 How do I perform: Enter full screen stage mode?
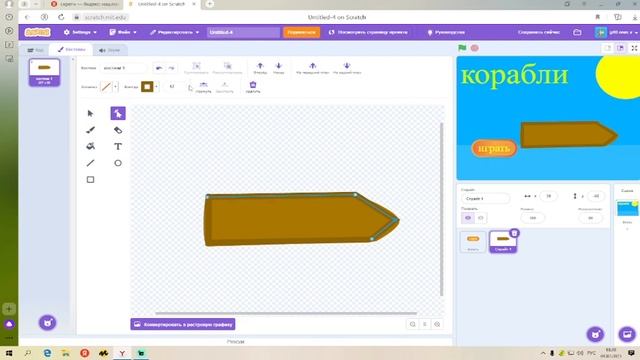(634, 48)
